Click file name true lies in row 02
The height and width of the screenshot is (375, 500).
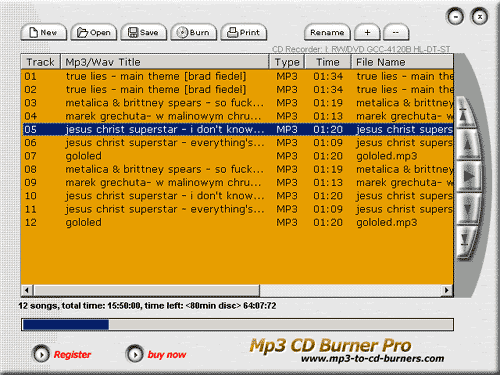pyautogui.click(x=404, y=90)
